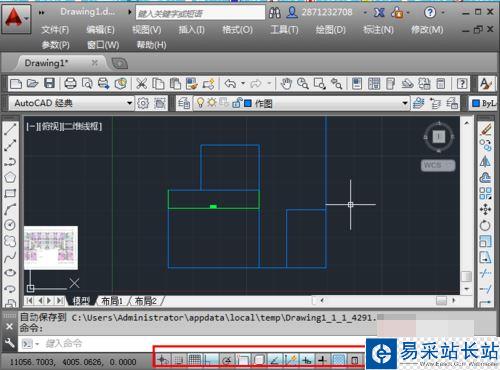Image resolution: width=500 pixels, height=370 pixels.
Task: Save drawing with the floppy disk icon
Action: click(49, 84)
